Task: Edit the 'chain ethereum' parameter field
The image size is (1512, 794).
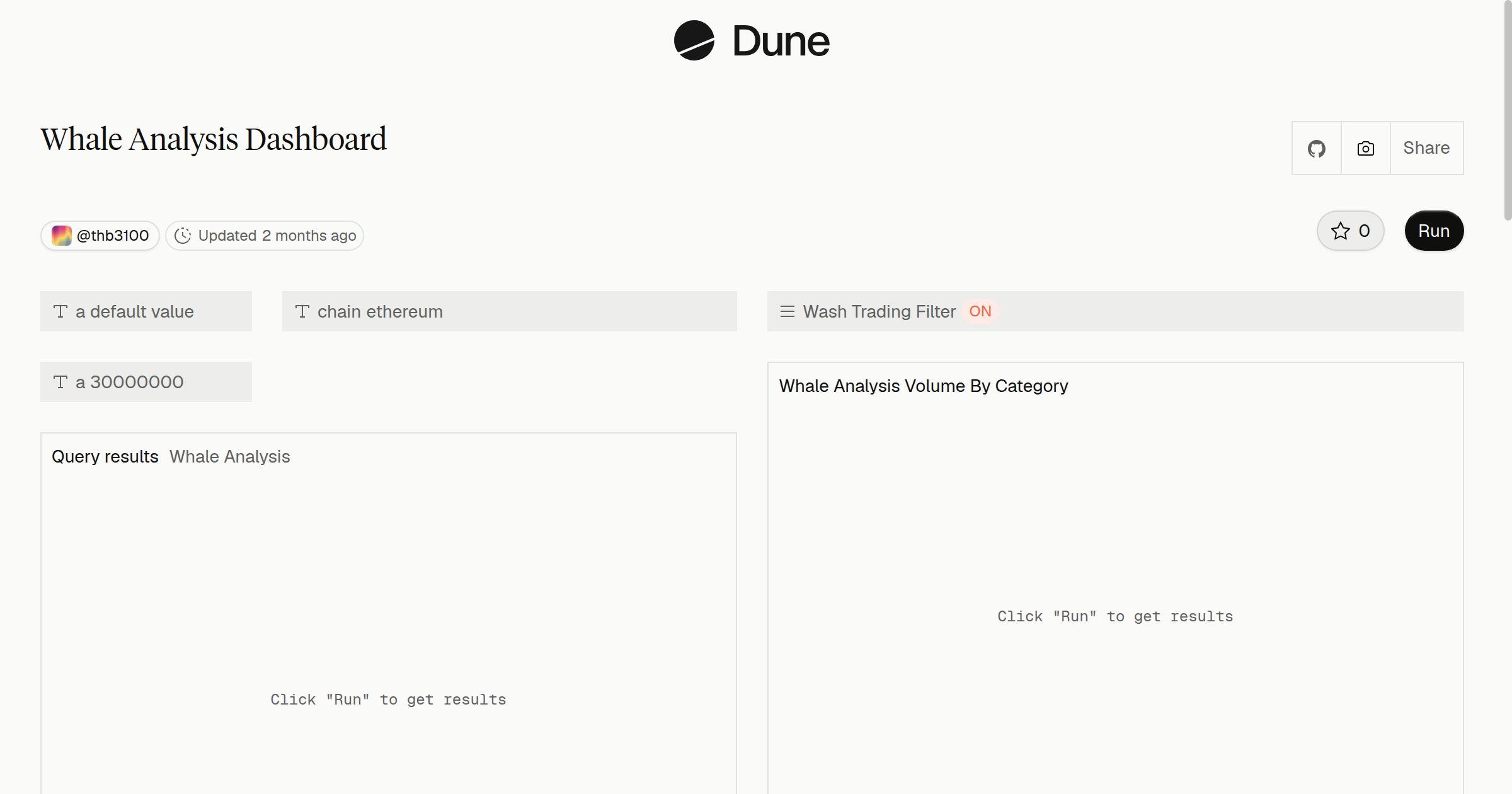Action: click(510, 311)
